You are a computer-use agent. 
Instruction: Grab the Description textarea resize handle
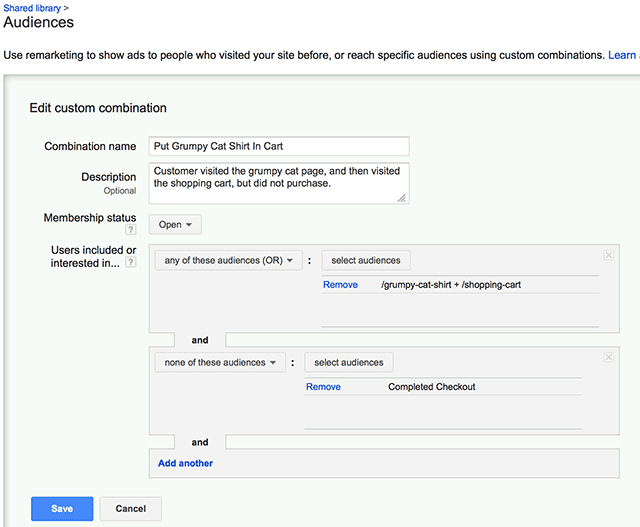click(402, 198)
